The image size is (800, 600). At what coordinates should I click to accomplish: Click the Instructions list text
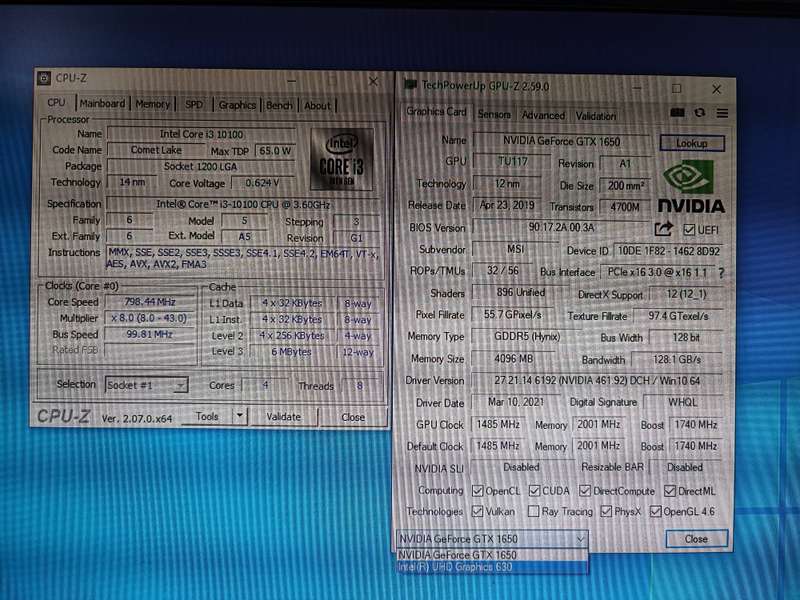click(x=242, y=258)
